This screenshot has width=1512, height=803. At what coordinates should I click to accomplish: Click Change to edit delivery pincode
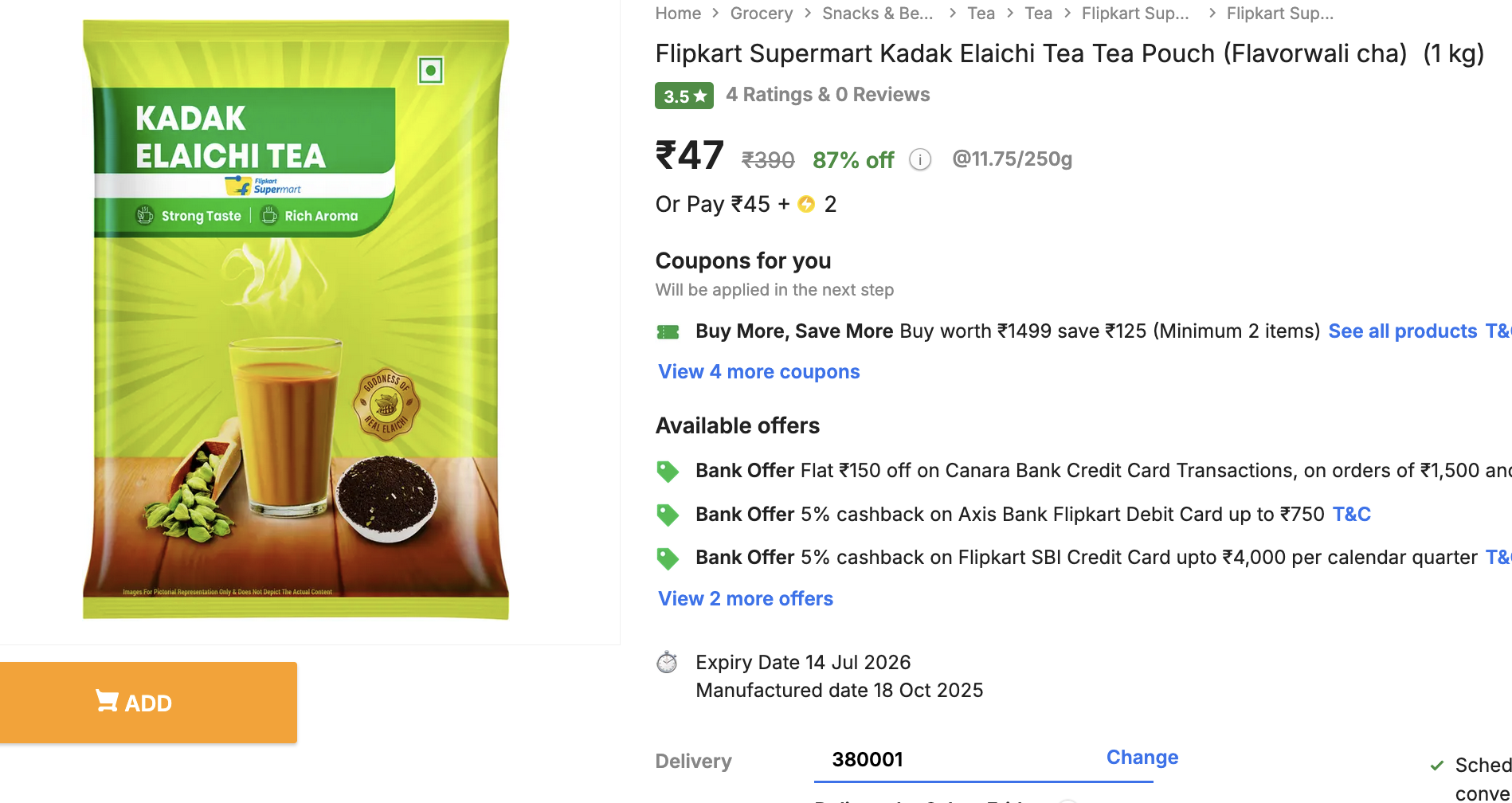[1142, 757]
